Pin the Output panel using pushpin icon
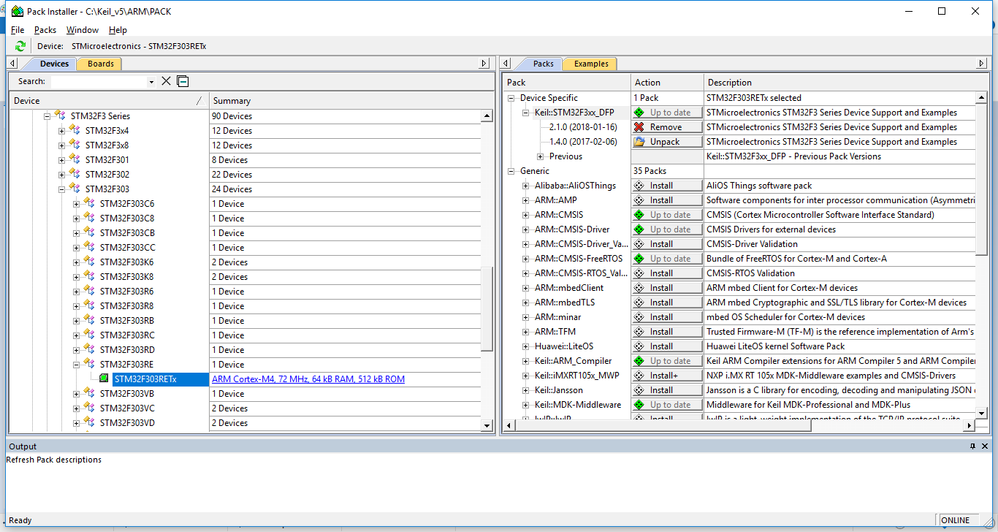Viewport: 998px width, 532px height. 973,446
